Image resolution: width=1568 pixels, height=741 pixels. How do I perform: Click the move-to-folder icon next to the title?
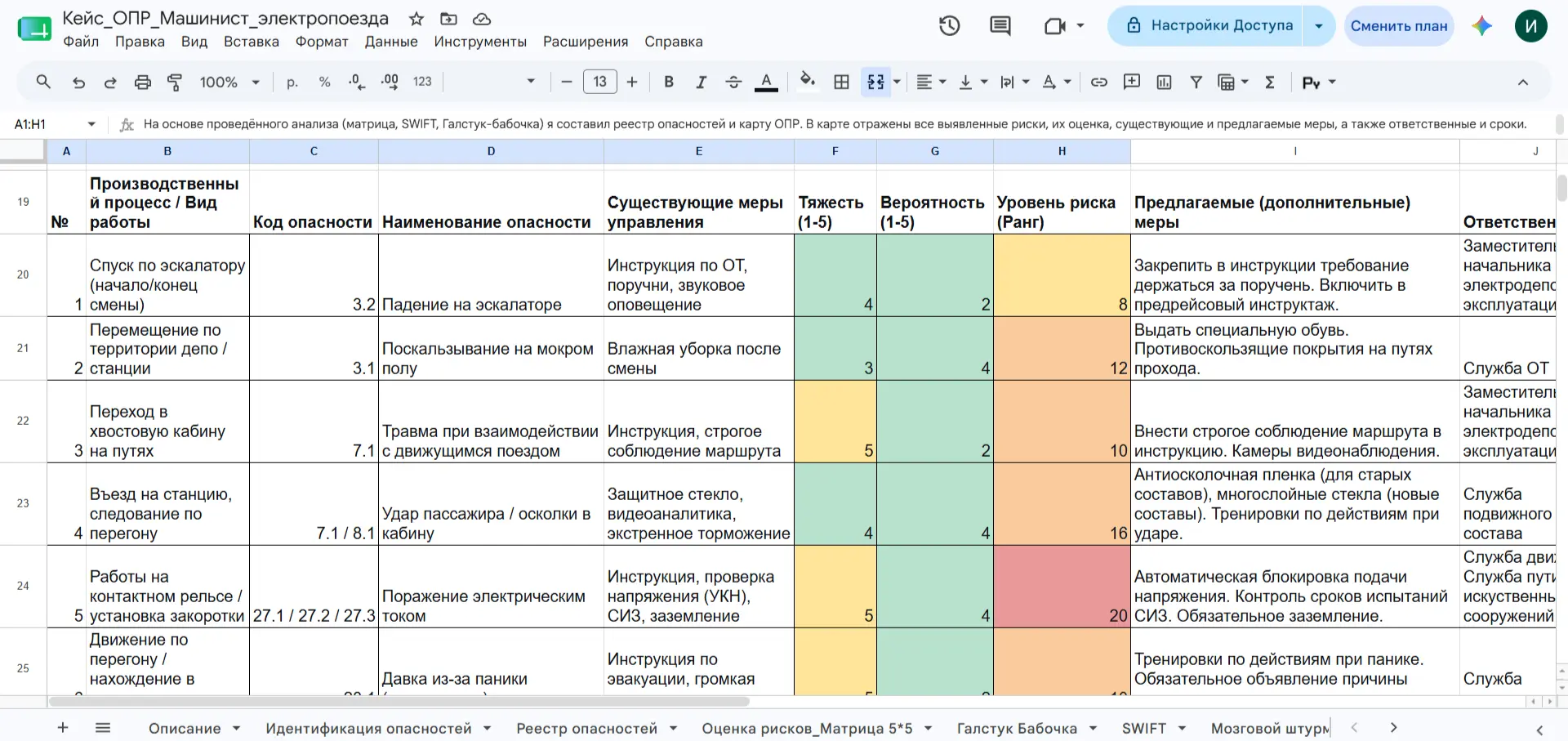click(448, 19)
